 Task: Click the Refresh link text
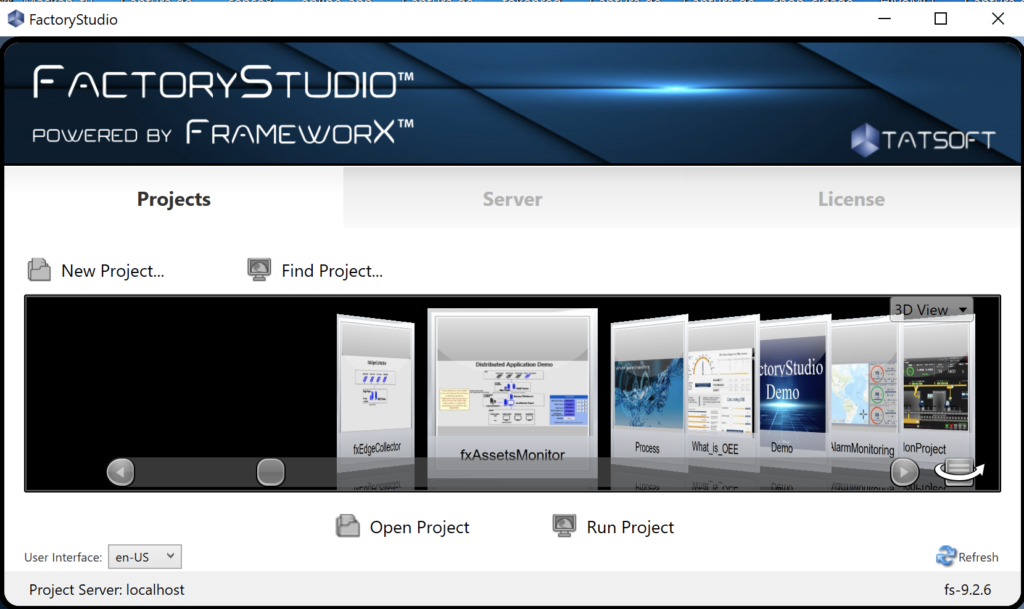point(978,557)
